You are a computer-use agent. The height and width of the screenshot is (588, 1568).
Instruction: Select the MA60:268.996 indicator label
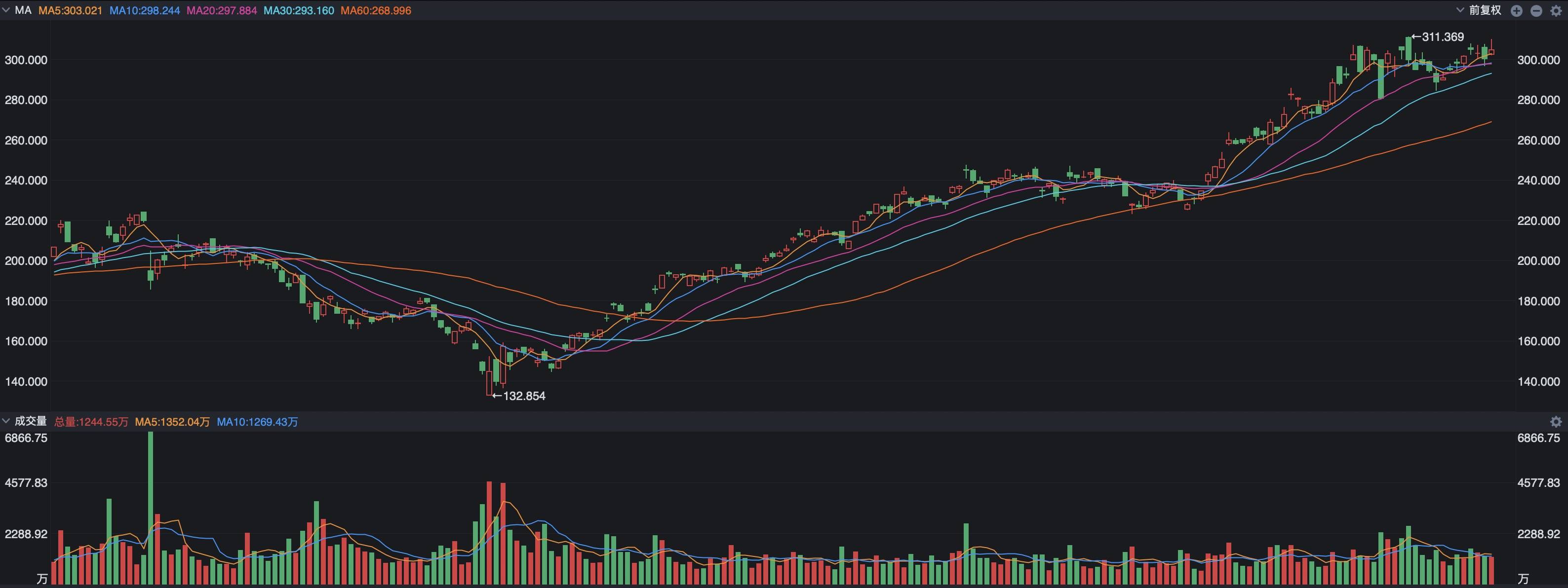tap(376, 11)
